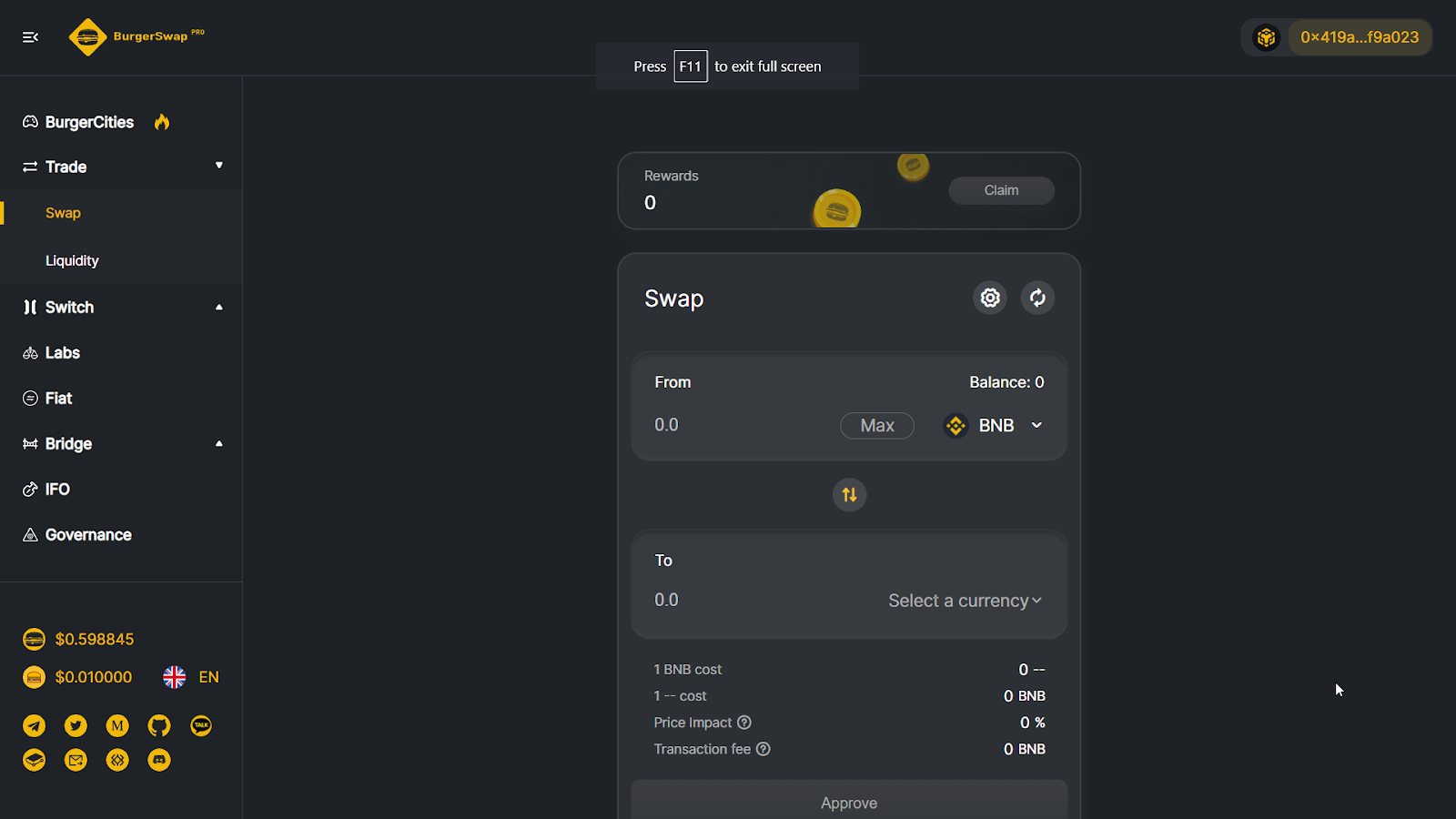
Task: Open the Select a currency dropdown
Action: coord(965,601)
